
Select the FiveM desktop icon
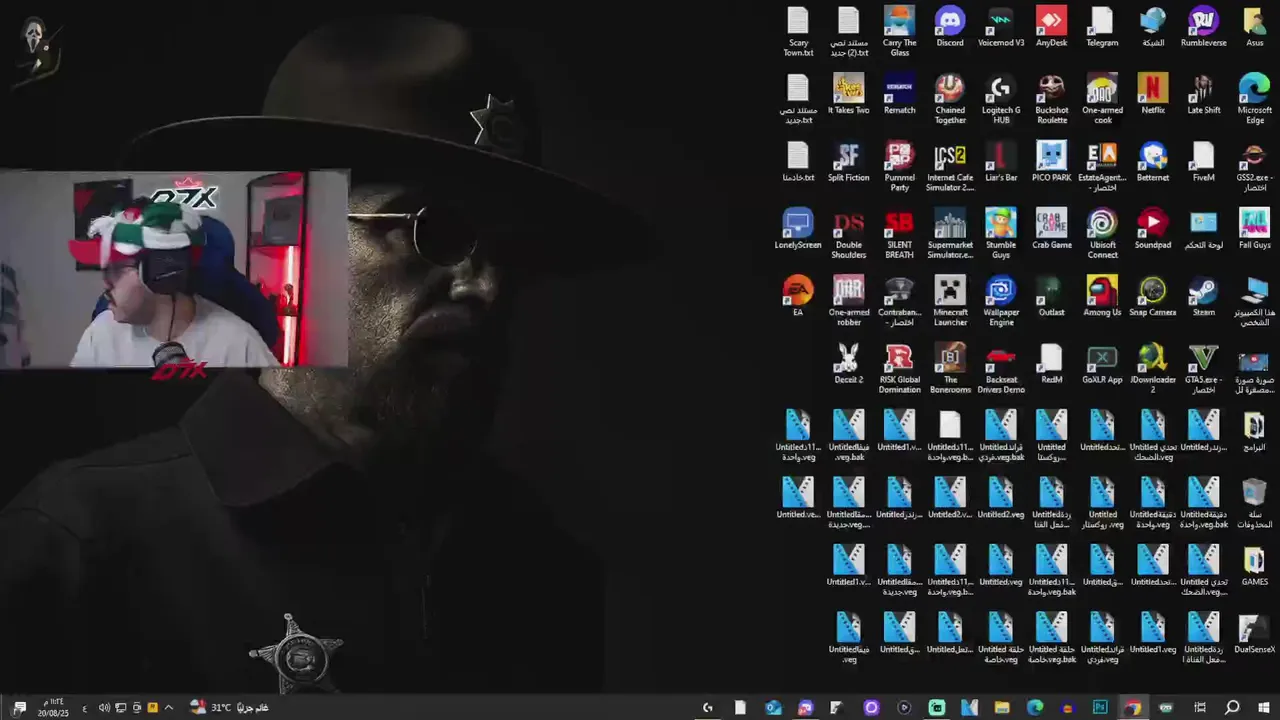[x=1203, y=162]
